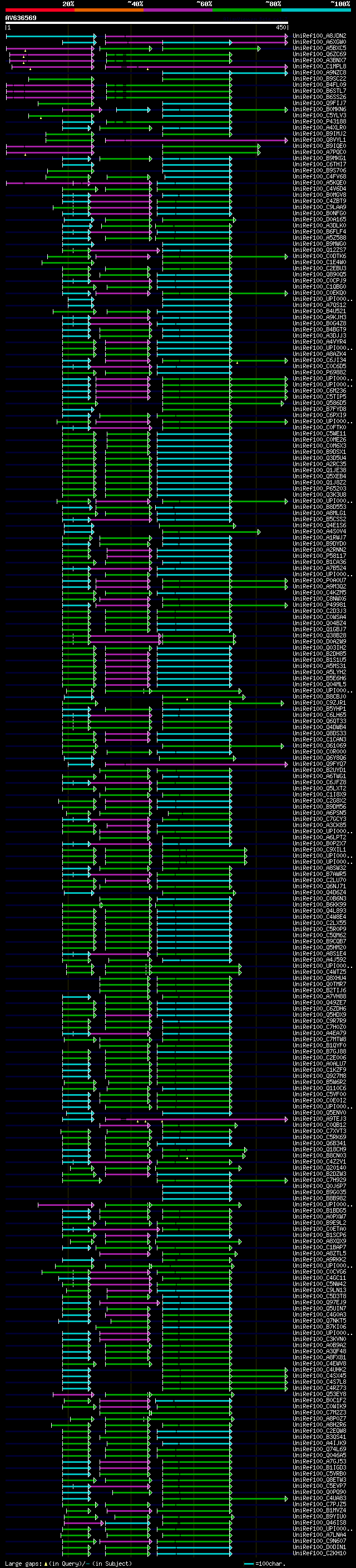Screen dimensions: 356x1568
Task: Choose the UniRef100_C5YLV3 hit label
Action: point(319,116)
